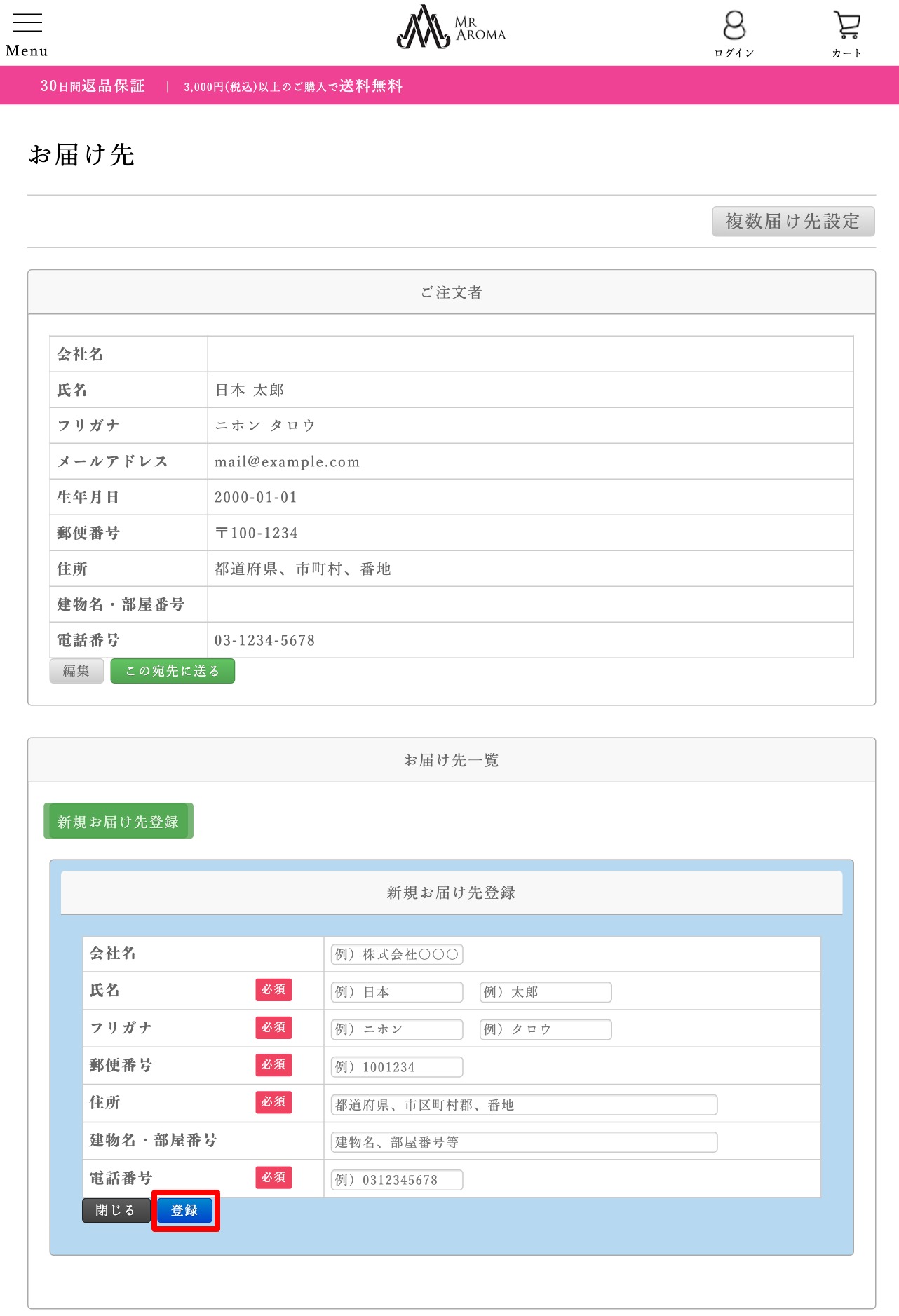Screen dimensions: 899x1316
Task: Click the ご注文者 section header
Action: [452, 292]
